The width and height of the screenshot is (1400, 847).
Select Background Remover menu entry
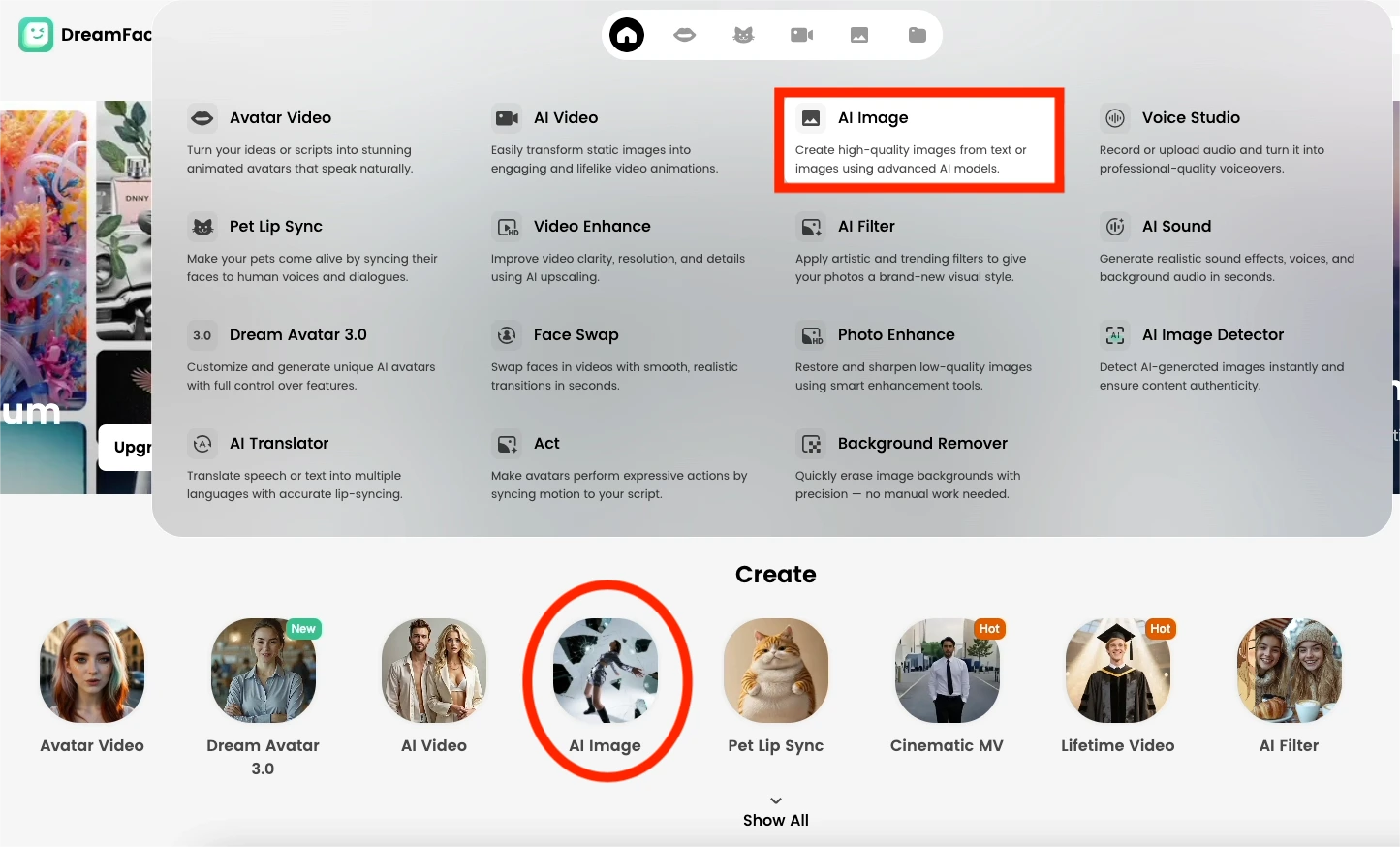tap(921, 444)
